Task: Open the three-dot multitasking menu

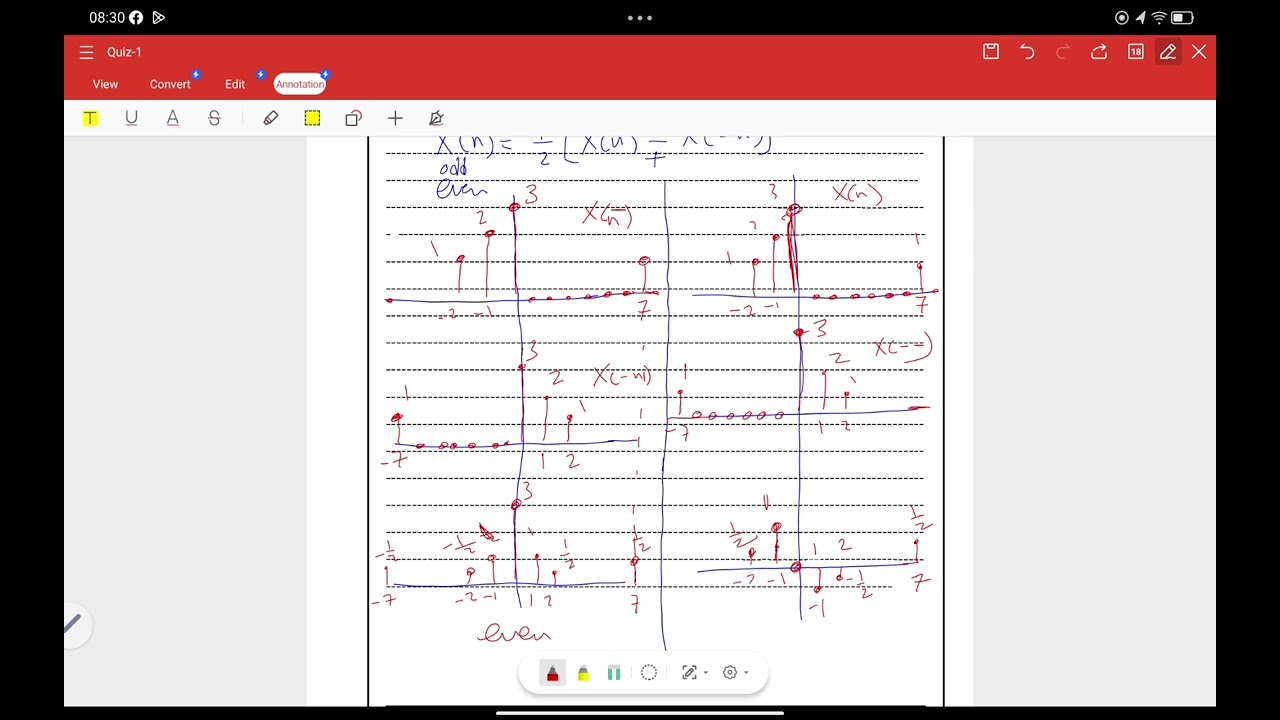Action: point(640,17)
